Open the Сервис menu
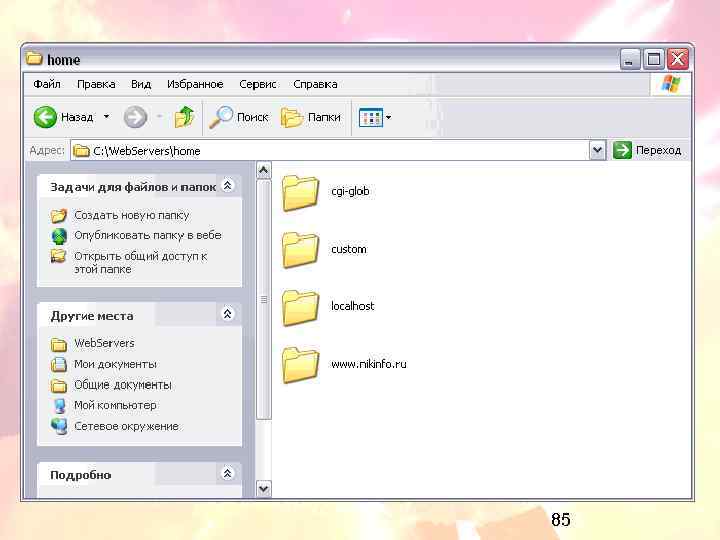 pyautogui.click(x=258, y=84)
